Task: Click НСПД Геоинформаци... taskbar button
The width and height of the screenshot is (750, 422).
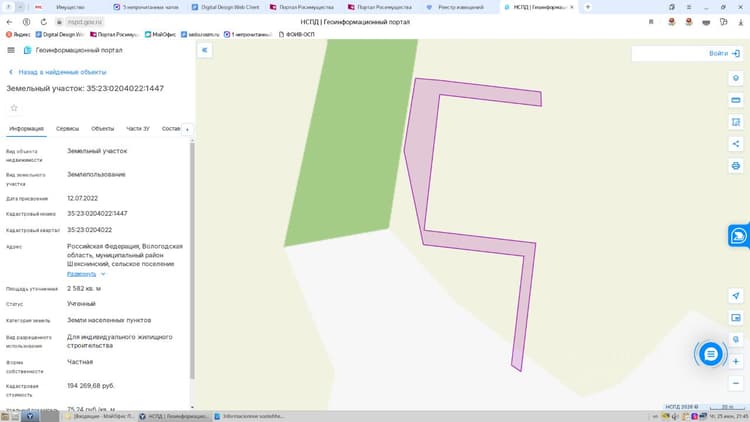Action: coord(174,416)
